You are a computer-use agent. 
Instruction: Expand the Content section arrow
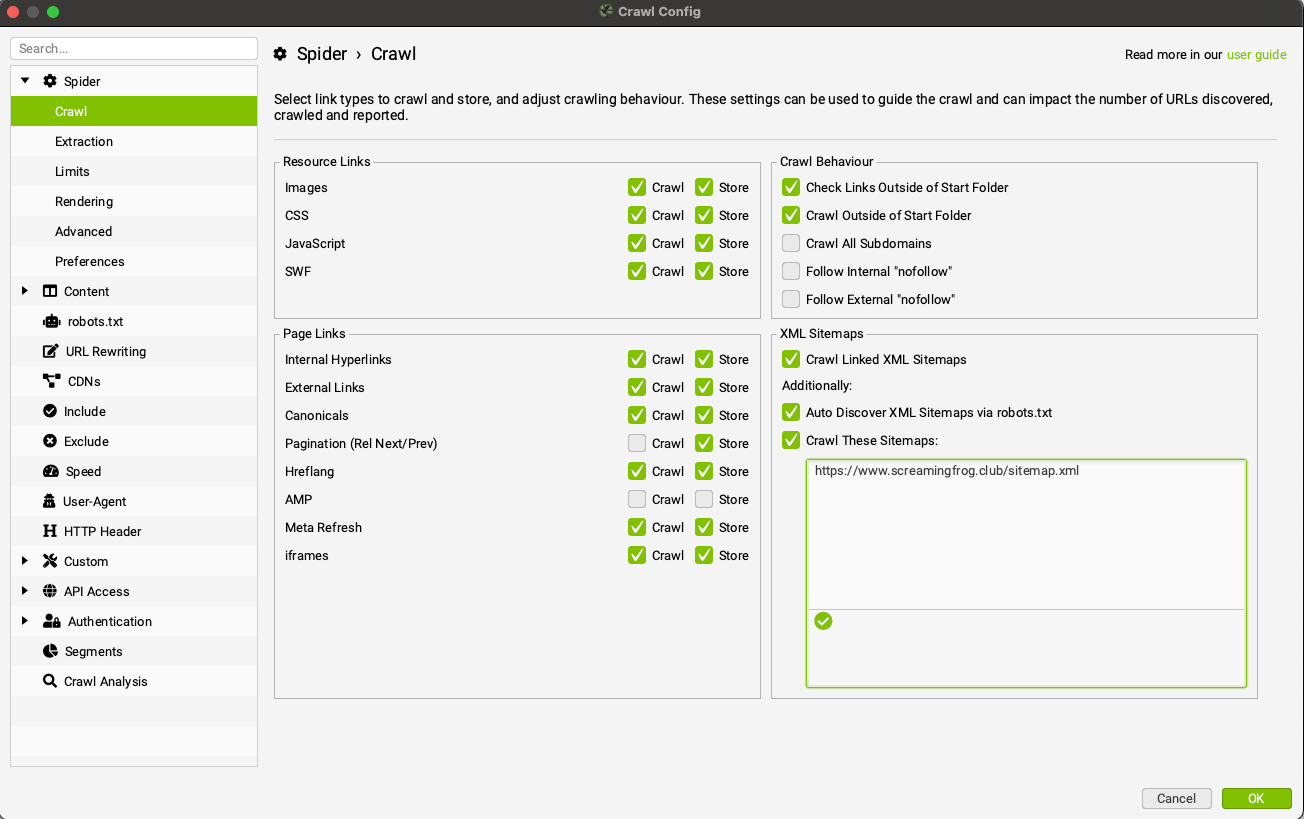tap(25, 291)
